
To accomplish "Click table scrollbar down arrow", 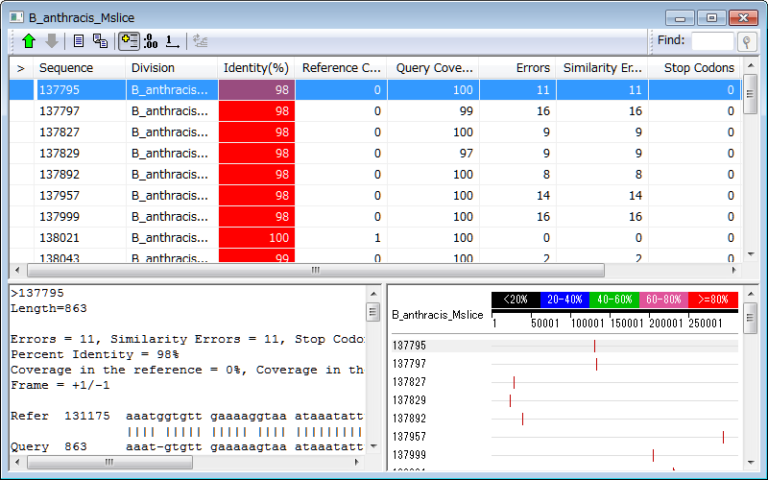I will click(x=750, y=254).
